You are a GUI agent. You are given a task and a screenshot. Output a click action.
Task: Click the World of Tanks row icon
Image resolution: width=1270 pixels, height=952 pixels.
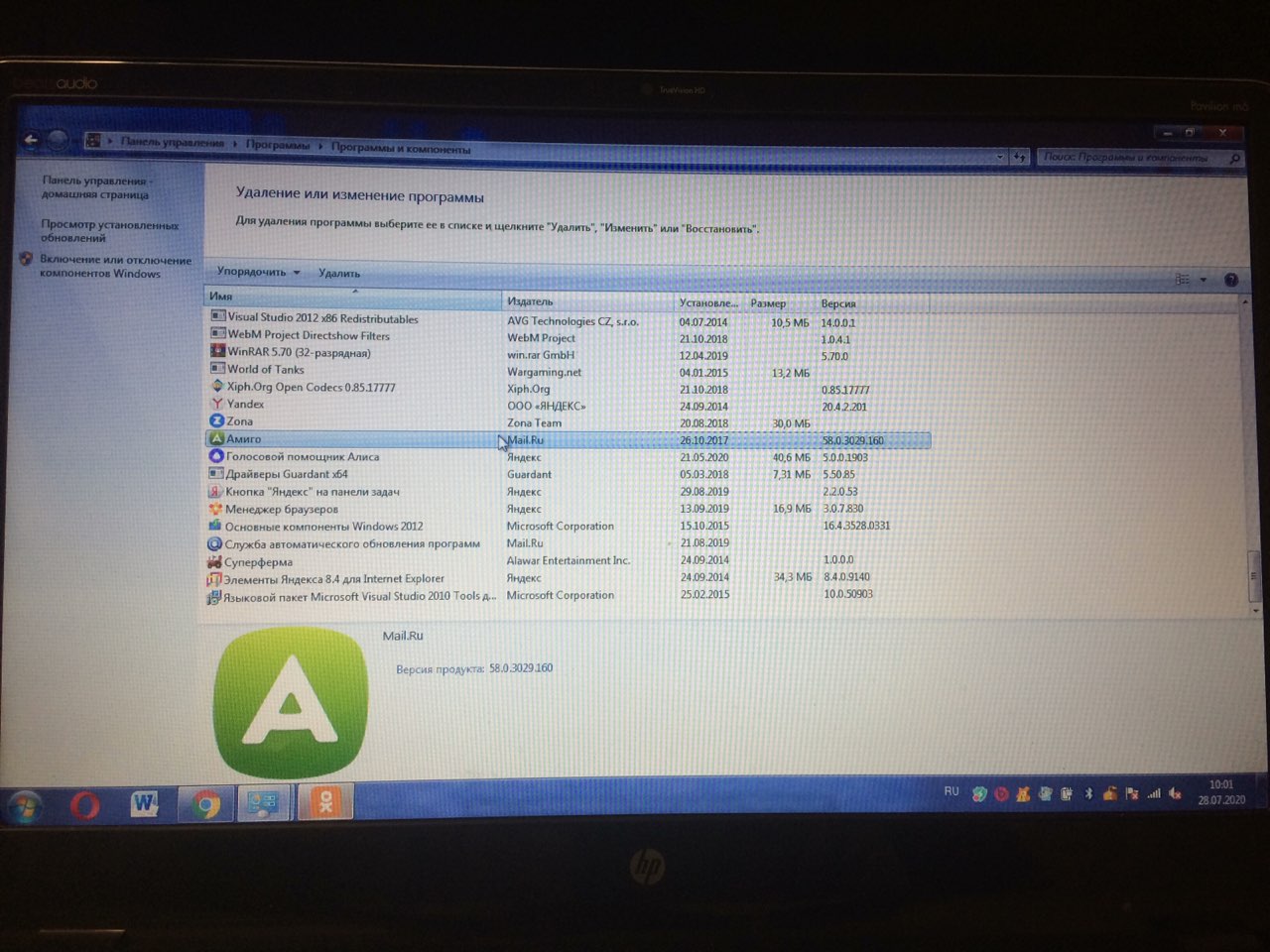point(218,368)
